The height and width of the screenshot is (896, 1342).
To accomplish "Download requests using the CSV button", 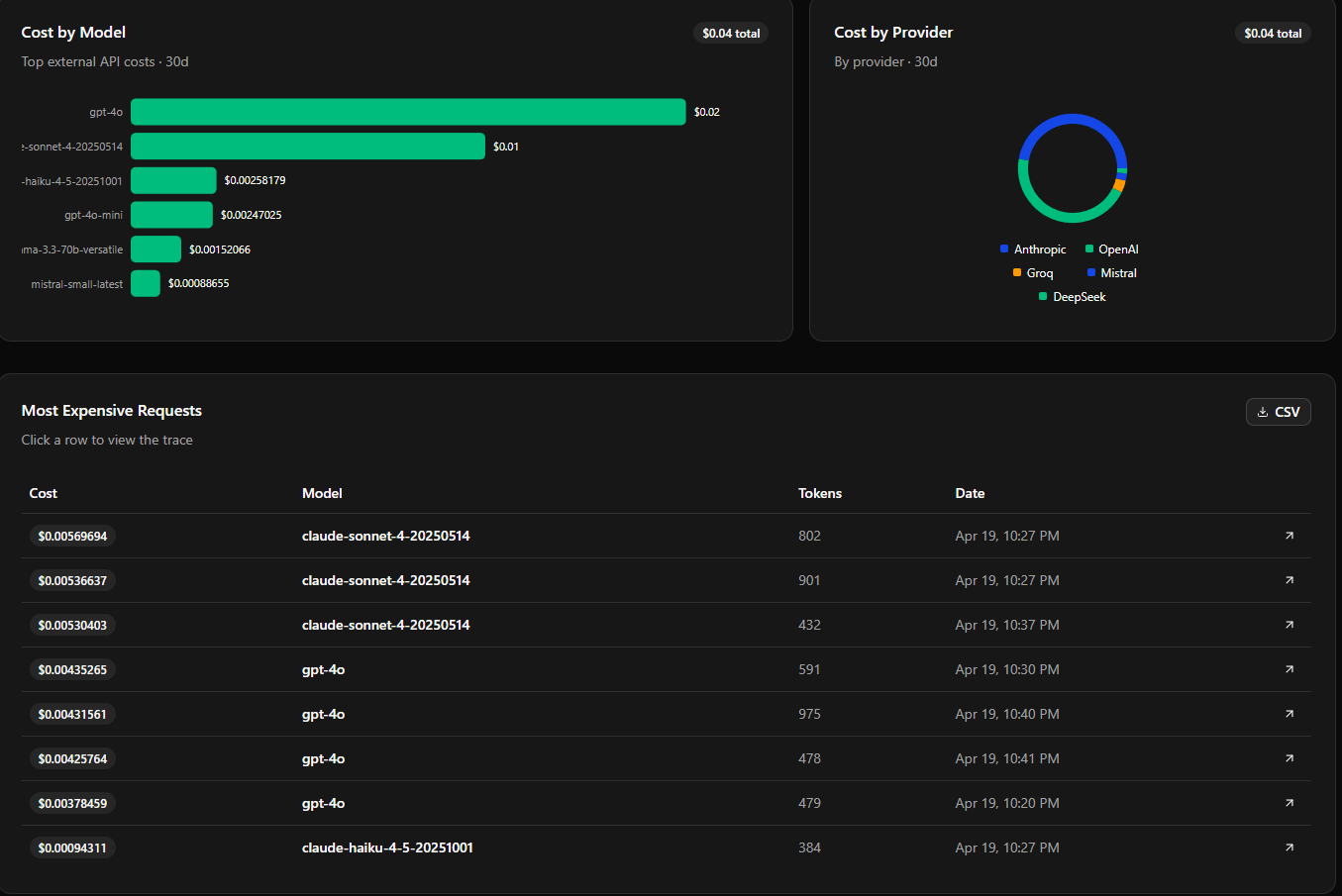I will (1278, 412).
